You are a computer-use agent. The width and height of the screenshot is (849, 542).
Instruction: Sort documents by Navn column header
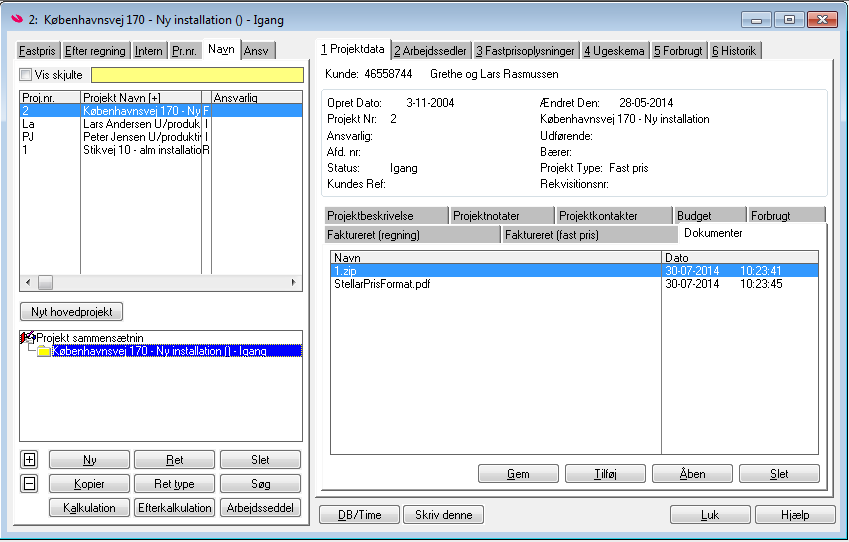click(496, 257)
